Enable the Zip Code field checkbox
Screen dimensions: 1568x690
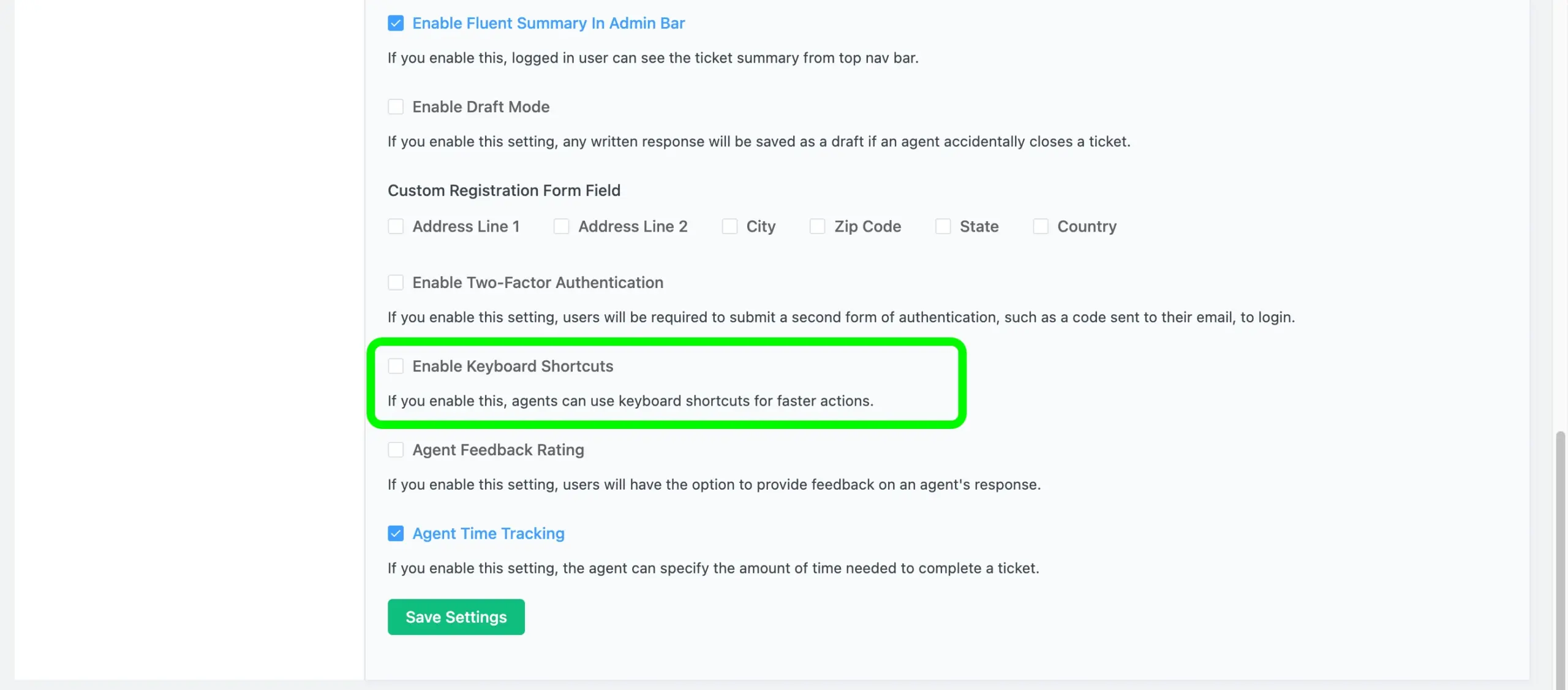[817, 226]
